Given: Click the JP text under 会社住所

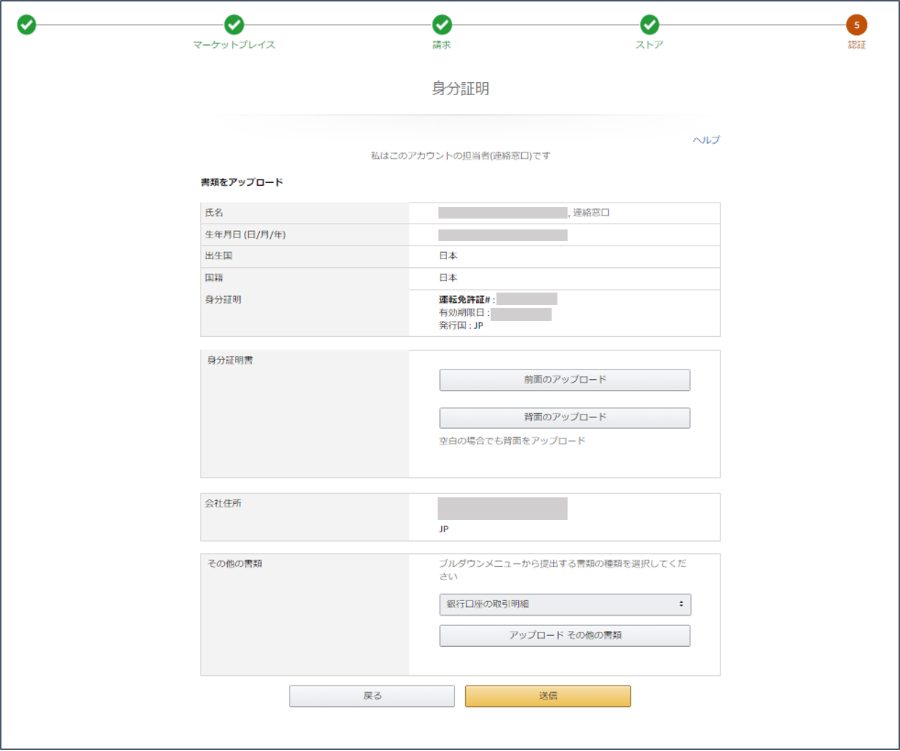Looking at the screenshot, I should pos(444,529).
